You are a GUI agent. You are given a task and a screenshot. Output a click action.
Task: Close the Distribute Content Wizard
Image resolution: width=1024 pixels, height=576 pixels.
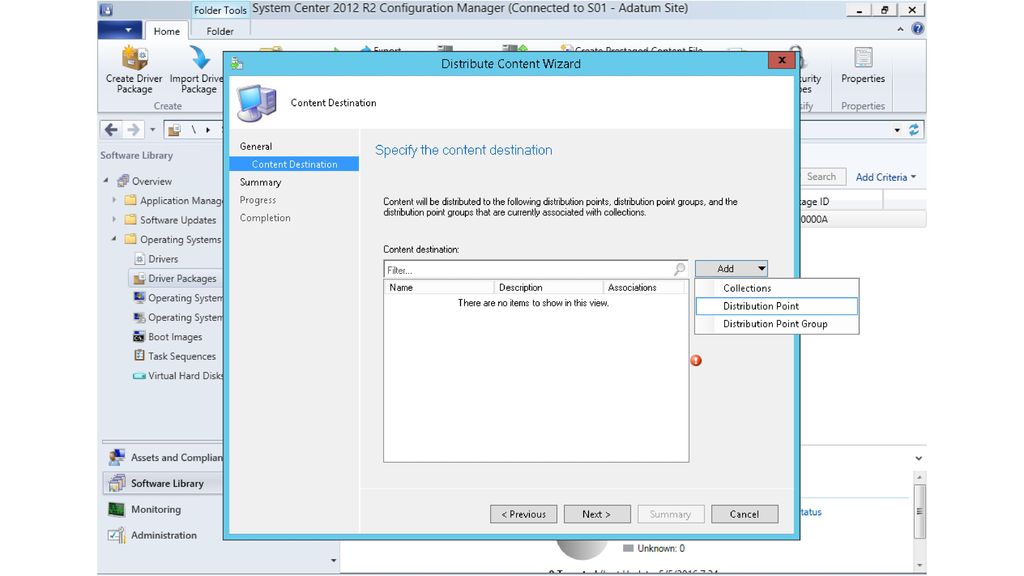782,60
